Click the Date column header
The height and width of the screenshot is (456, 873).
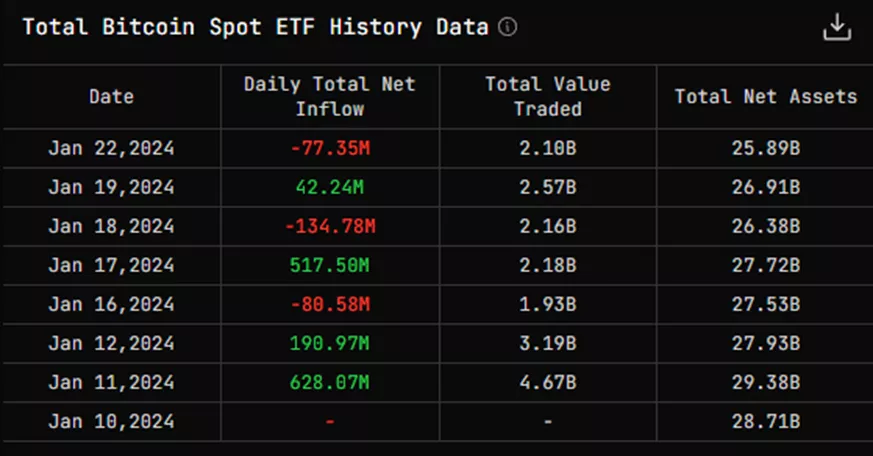(x=111, y=97)
